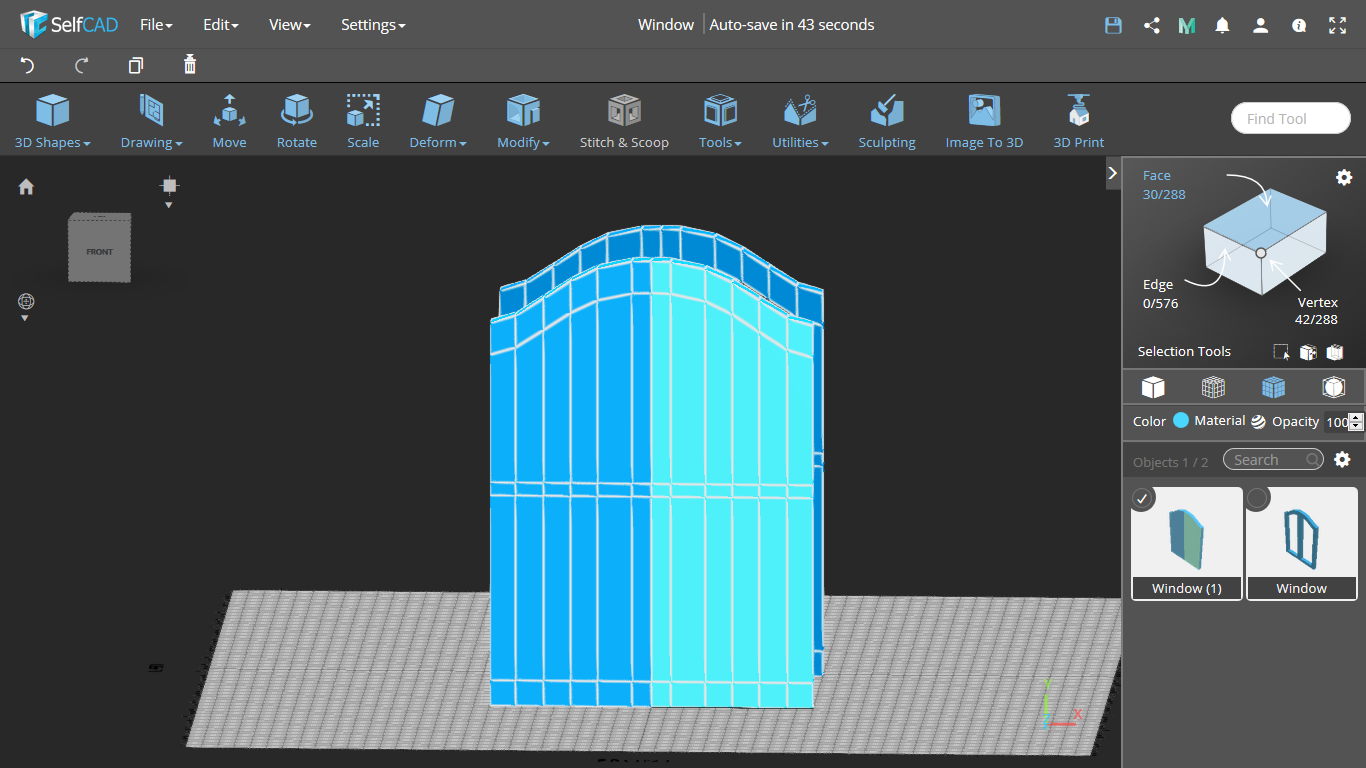Check the Window object checkbox

(1258, 498)
